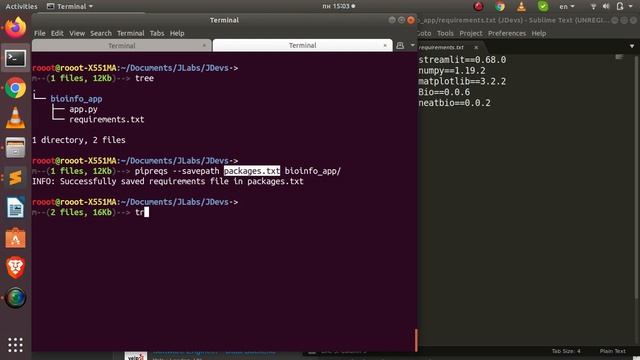Click green checkmark tray icon
The height and width of the screenshot is (360, 640).
543,6
